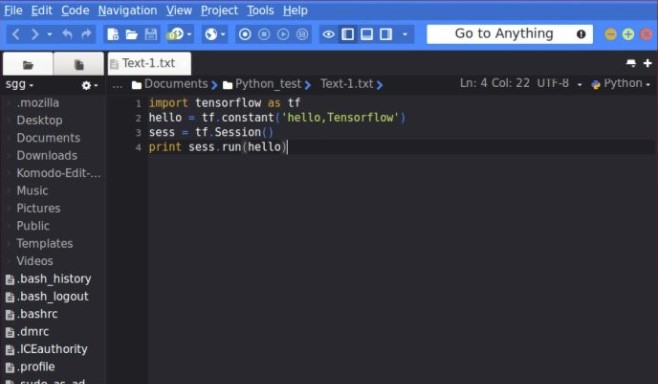The image size is (658, 384).
Task: Toggle the right pane visibility
Action: [x=386, y=34]
